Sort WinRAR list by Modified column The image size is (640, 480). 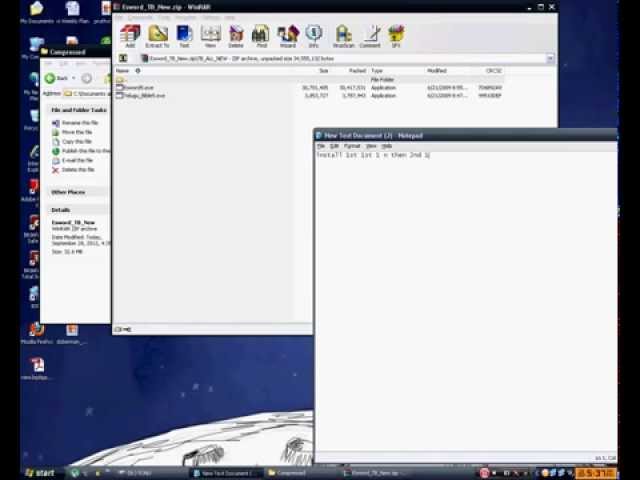tap(437, 71)
